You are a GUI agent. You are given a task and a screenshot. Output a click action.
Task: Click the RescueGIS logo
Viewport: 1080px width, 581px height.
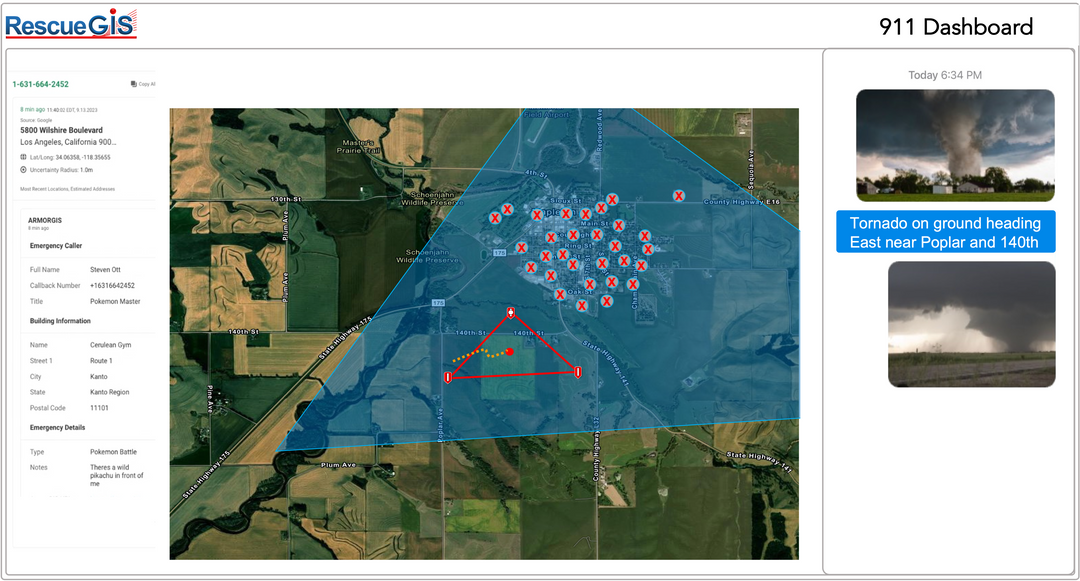(70, 24)
